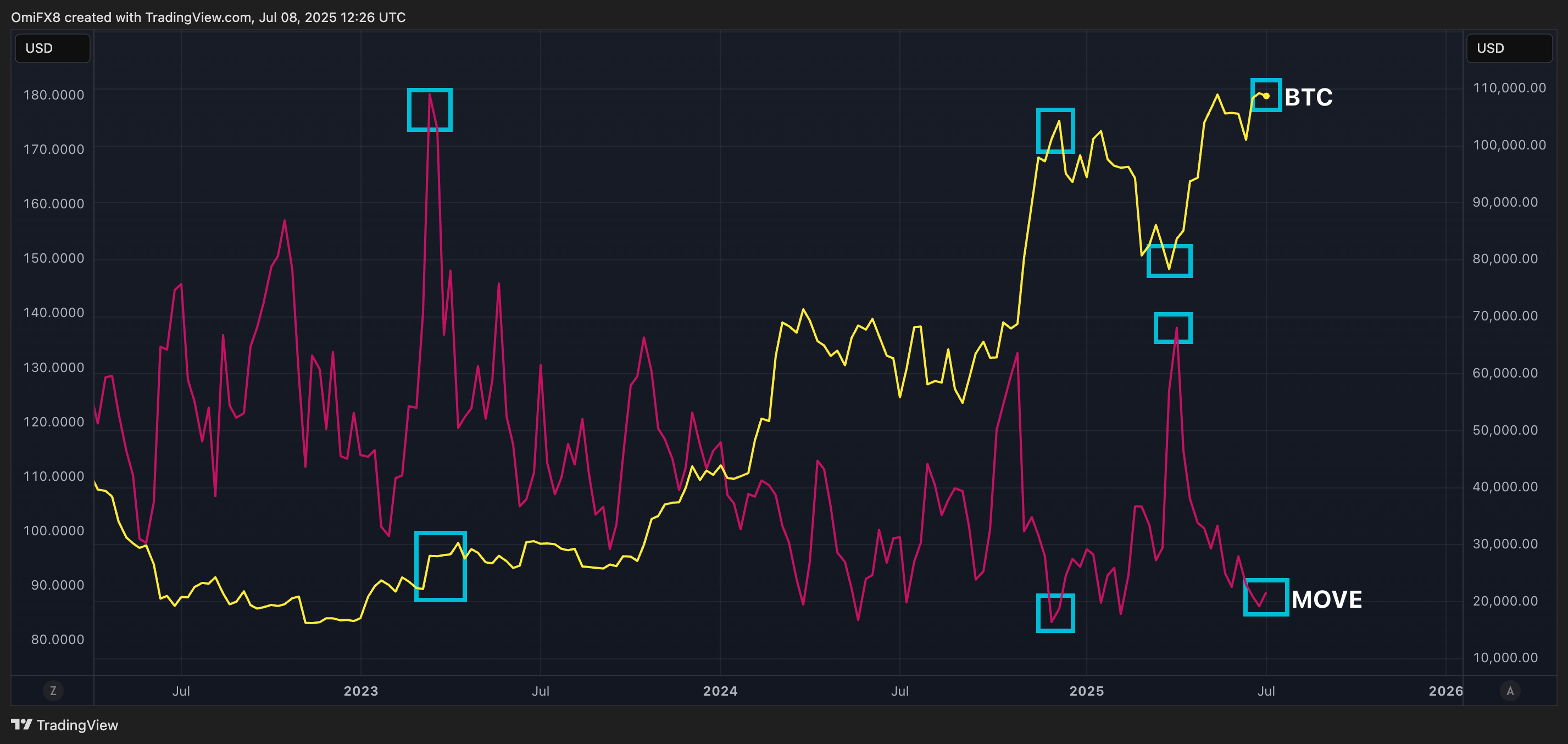Click the 80,000.00 right price label
Viewport: 1568px width, 744px height.
1505,259
